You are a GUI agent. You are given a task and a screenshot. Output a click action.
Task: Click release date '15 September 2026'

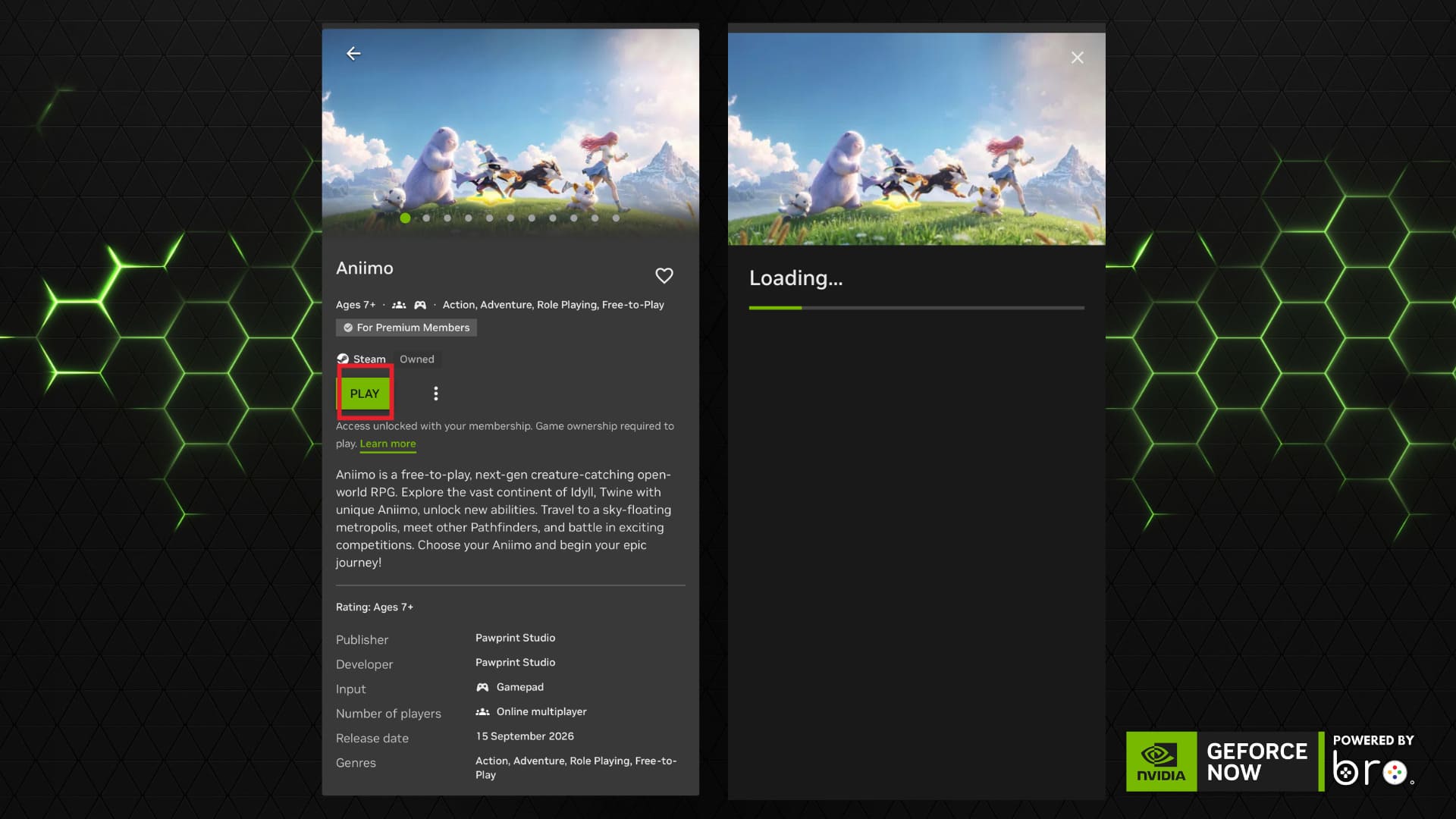[x=525, y=736]
